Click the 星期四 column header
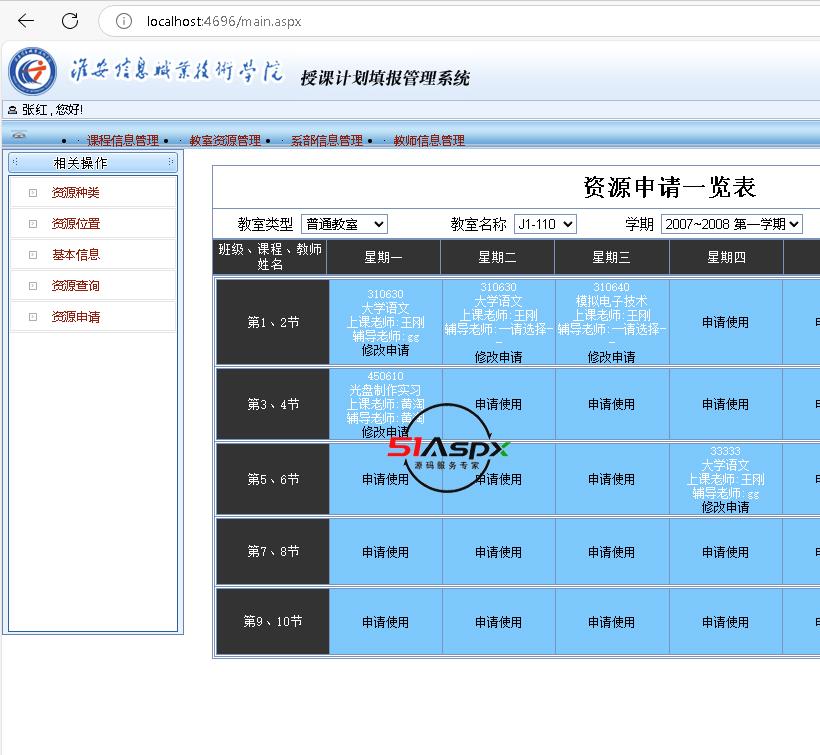The image size is (820, 755). point(726,257)
